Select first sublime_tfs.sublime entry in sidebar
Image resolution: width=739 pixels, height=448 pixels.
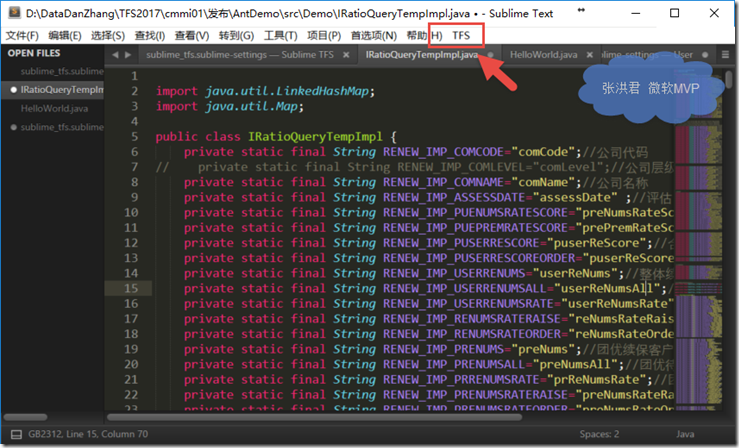coord(62,71)
